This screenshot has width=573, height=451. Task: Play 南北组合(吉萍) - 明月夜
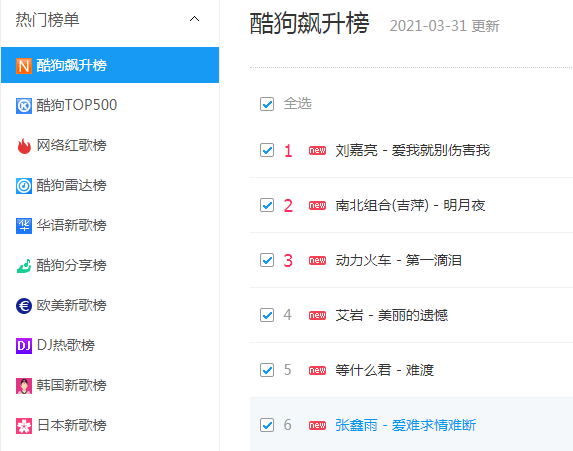click(410, 205)
